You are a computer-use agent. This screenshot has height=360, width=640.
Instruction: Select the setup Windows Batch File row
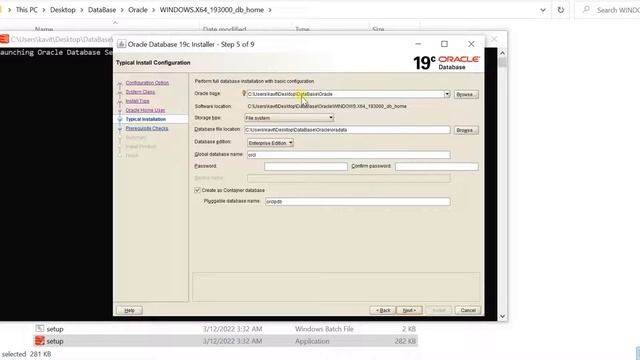point(225,329)
